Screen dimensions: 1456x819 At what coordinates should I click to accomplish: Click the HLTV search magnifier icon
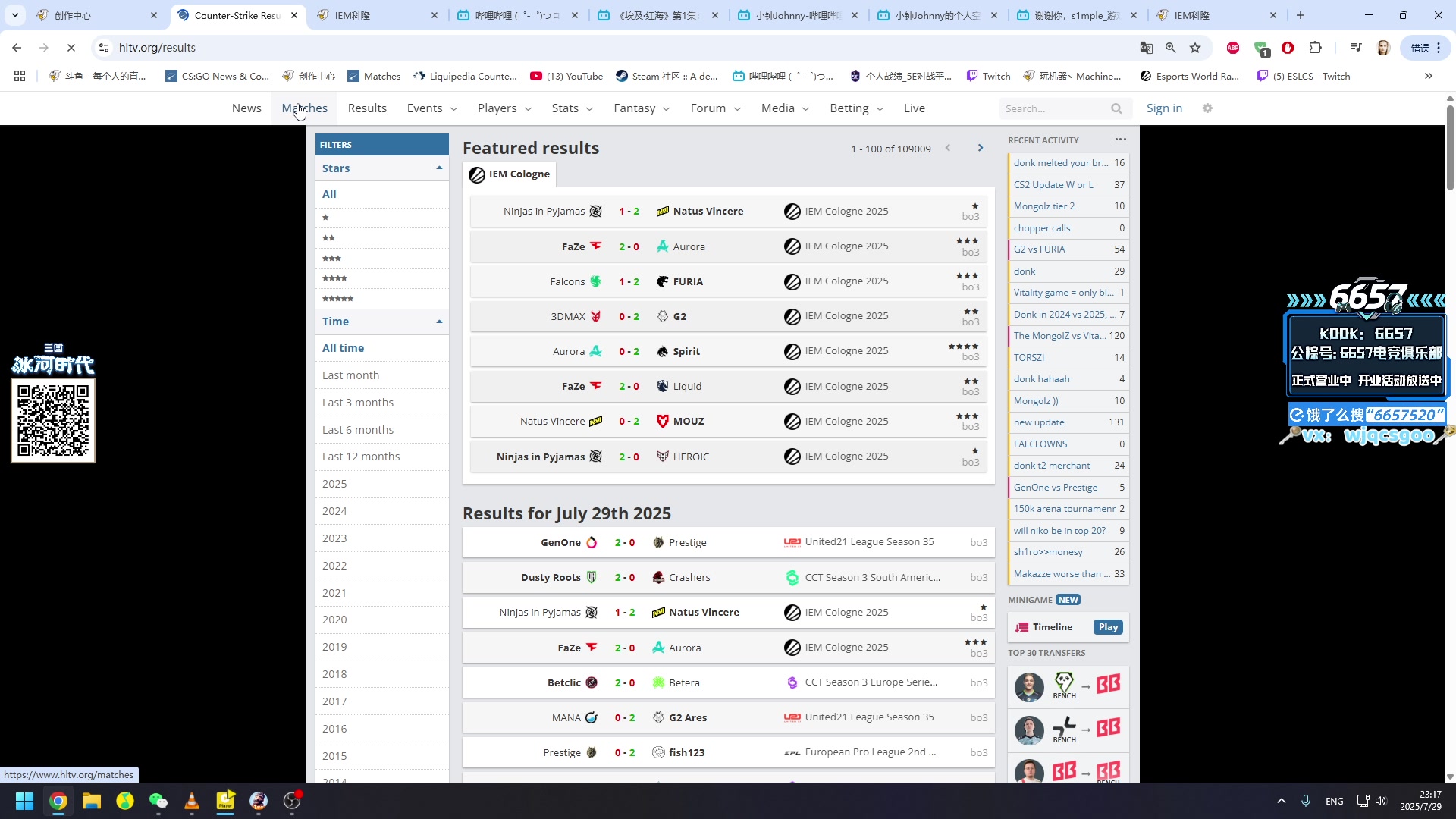[1116, 108]
